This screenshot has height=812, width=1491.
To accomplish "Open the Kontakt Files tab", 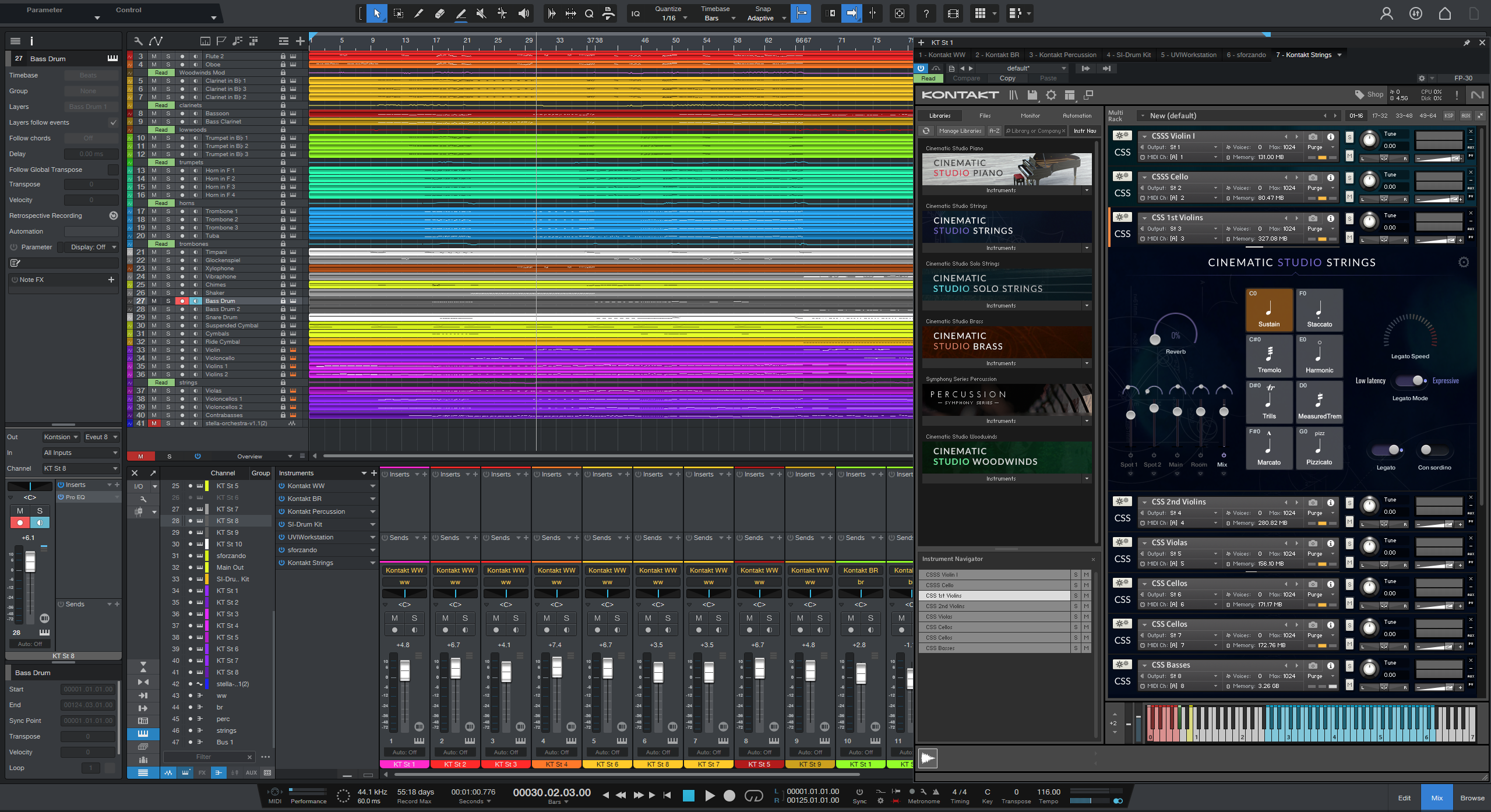I will tap(985, 116).
